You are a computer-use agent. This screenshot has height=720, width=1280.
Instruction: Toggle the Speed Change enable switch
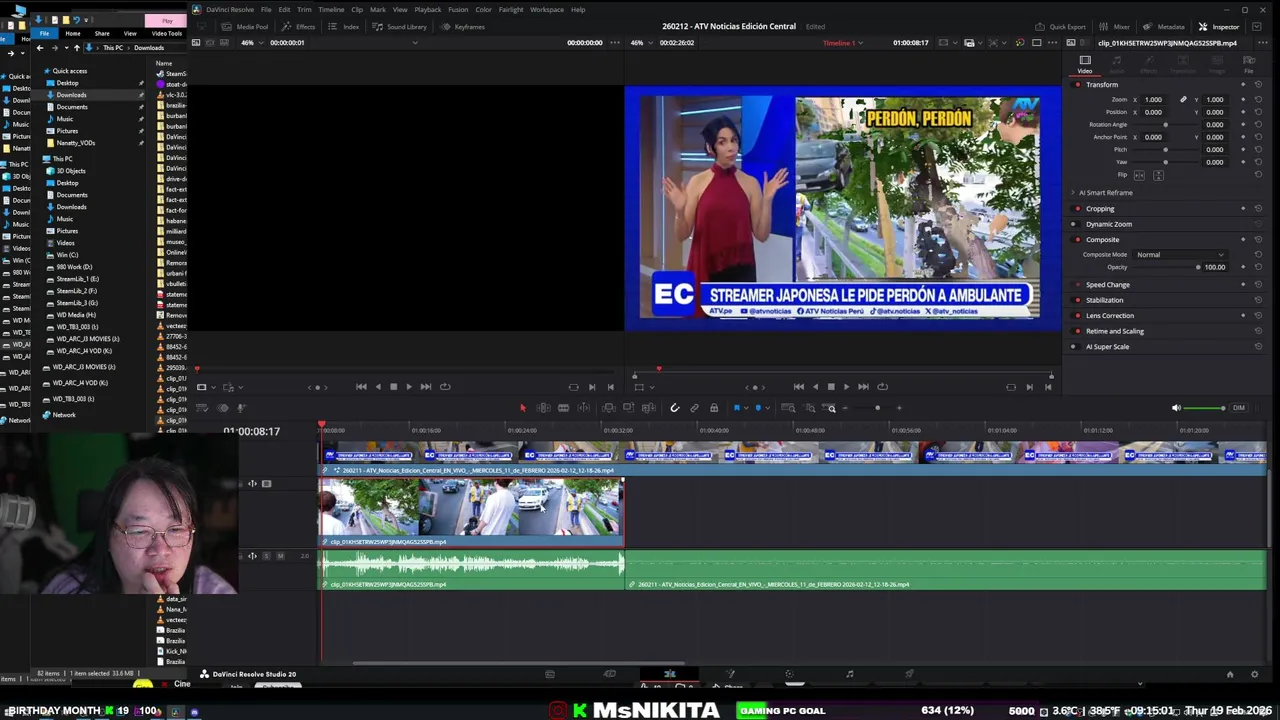(1077, 285)
